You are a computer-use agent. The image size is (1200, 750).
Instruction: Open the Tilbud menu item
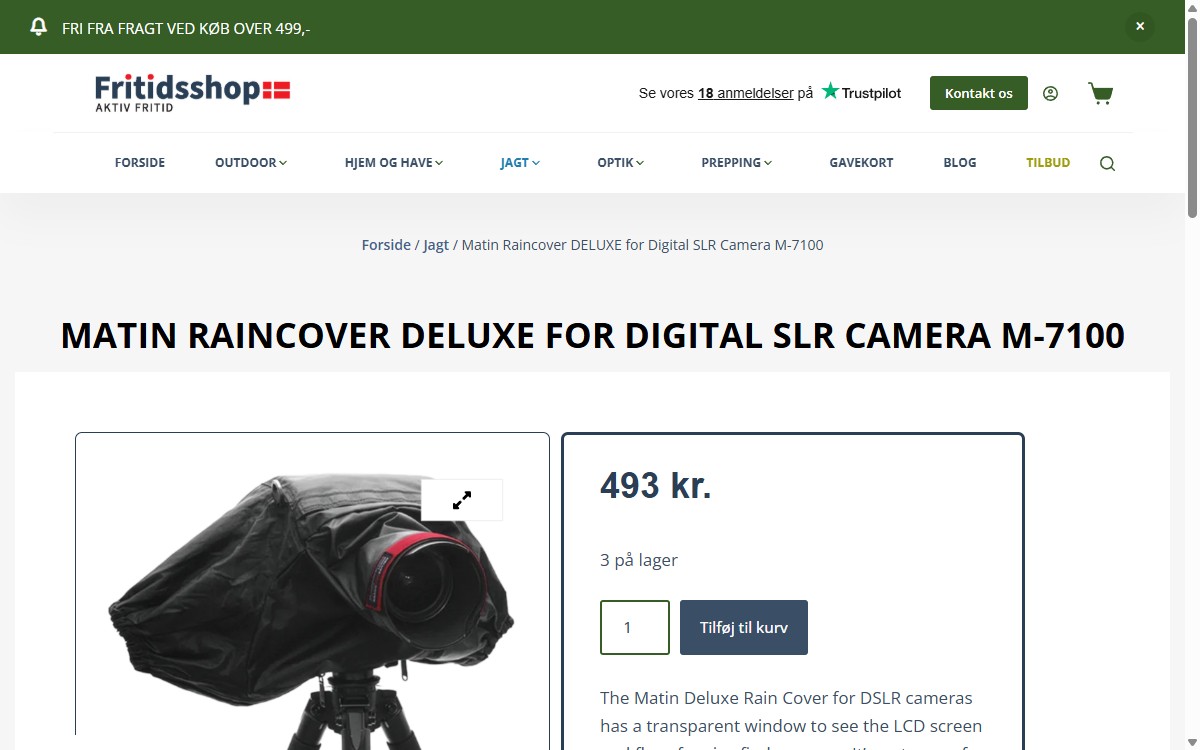click(x=1048, y=163)
